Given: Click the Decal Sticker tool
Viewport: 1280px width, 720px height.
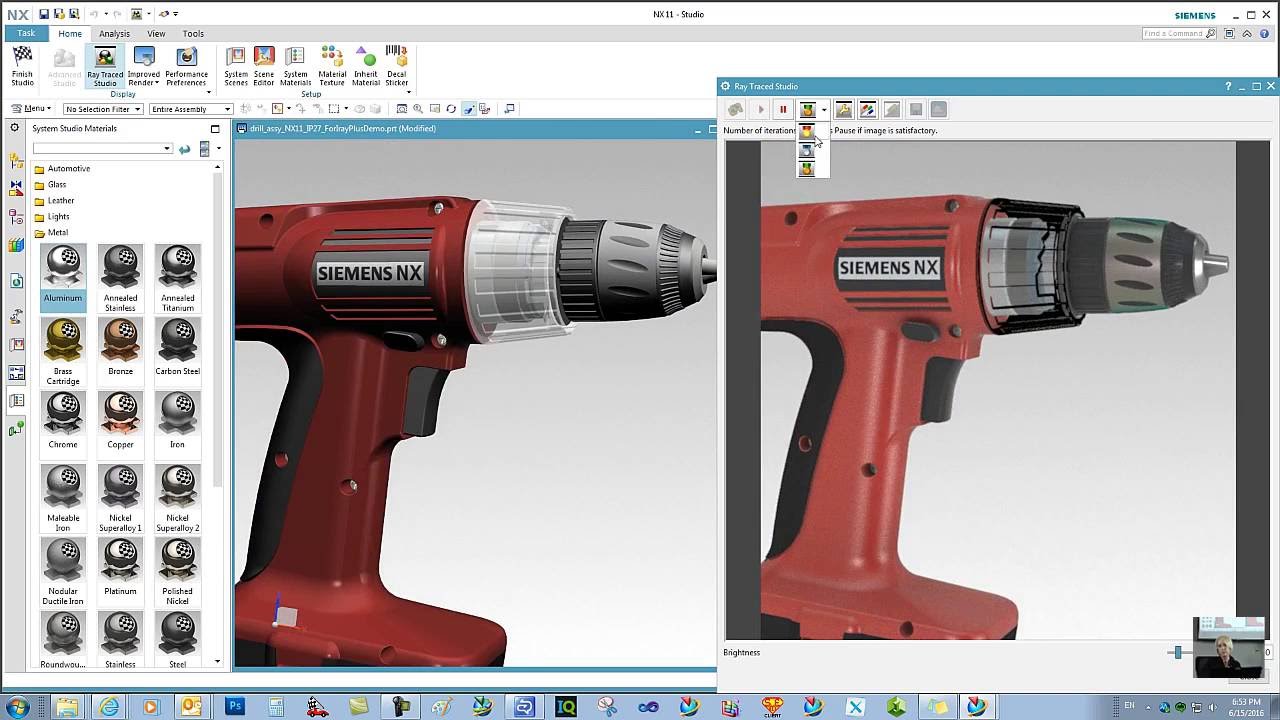Looking at the screenshot, I should pos(397,67).
